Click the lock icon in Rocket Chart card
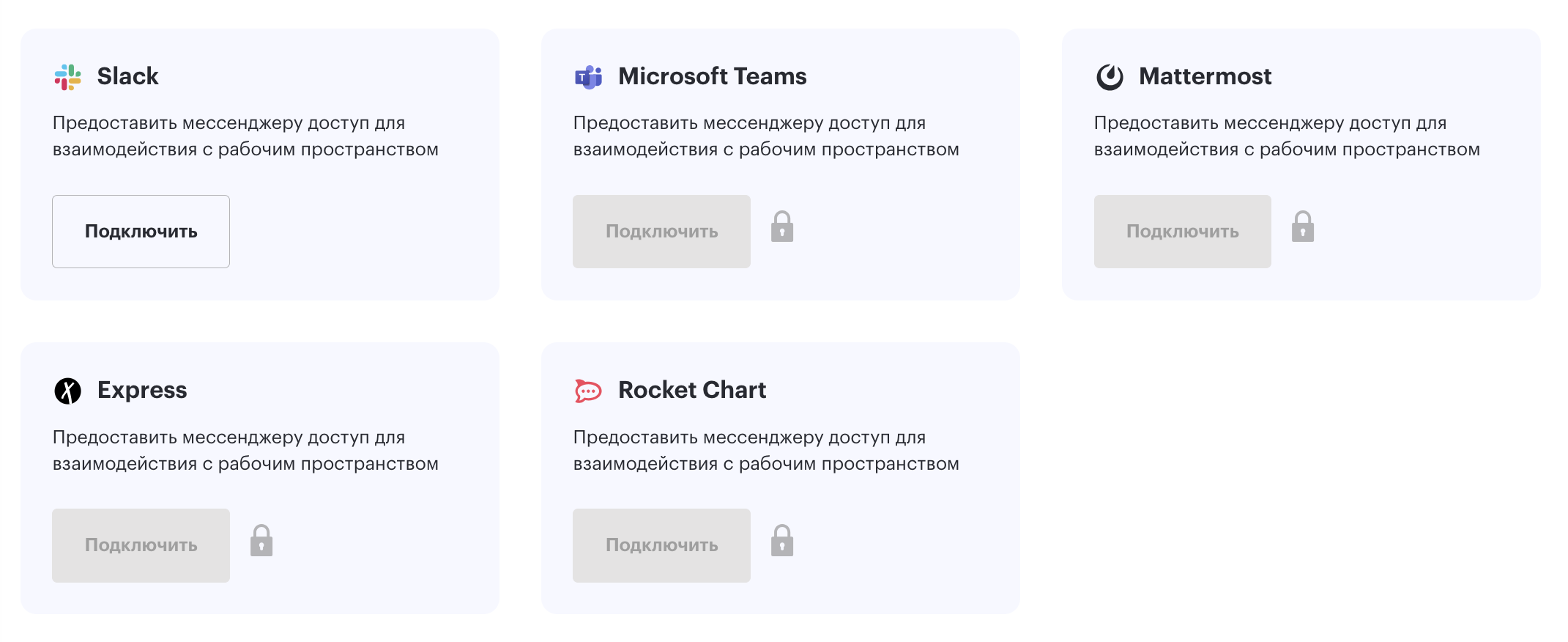Screen dimensions: 1568x642 tap(782, 540)
